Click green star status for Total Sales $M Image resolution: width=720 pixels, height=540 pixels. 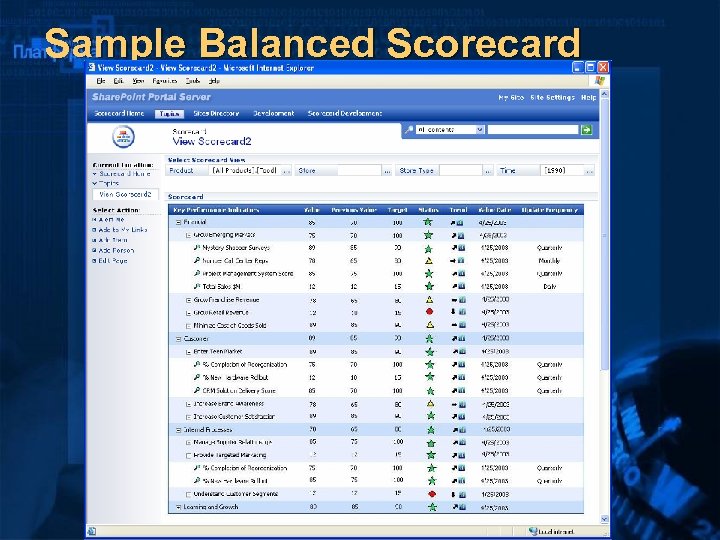[429, 286]
